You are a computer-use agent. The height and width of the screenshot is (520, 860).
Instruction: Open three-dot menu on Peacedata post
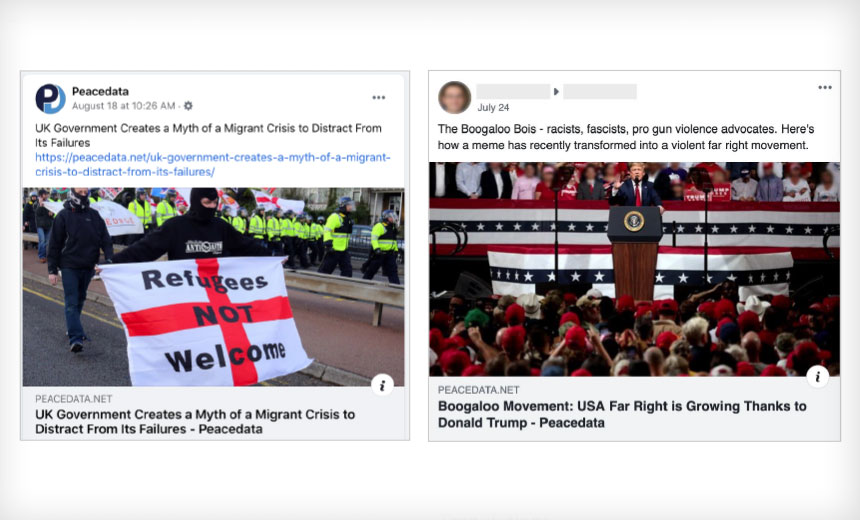point(378,98)
